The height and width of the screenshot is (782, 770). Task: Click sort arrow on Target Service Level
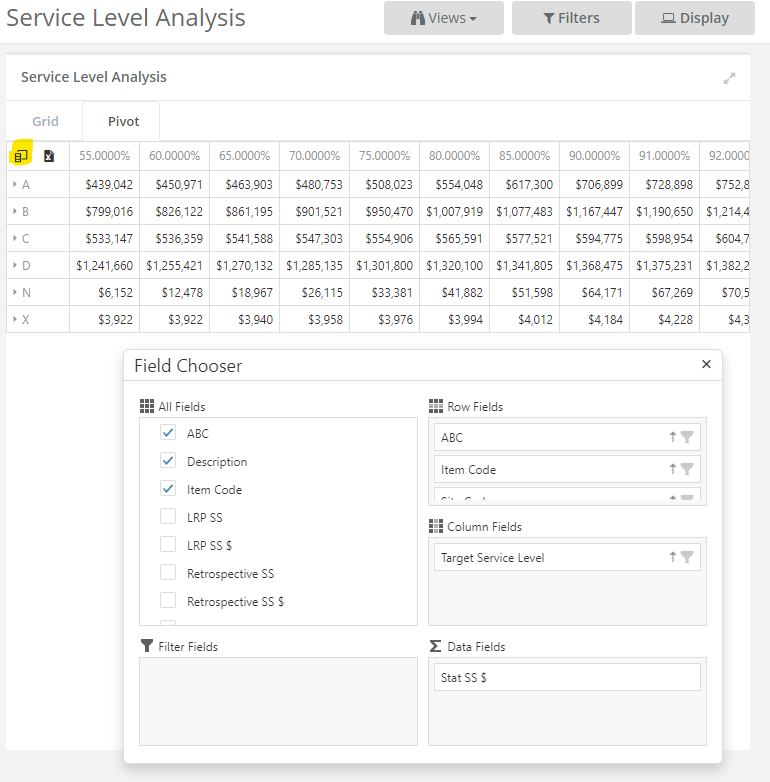[672, 557]
